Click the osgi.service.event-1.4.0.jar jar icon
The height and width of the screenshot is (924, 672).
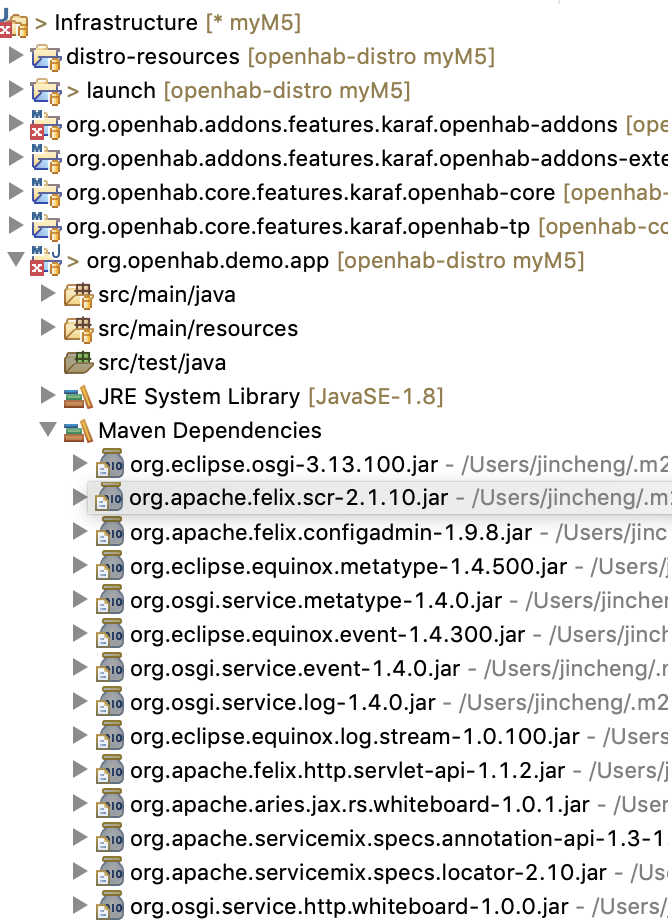coord(110,668)
